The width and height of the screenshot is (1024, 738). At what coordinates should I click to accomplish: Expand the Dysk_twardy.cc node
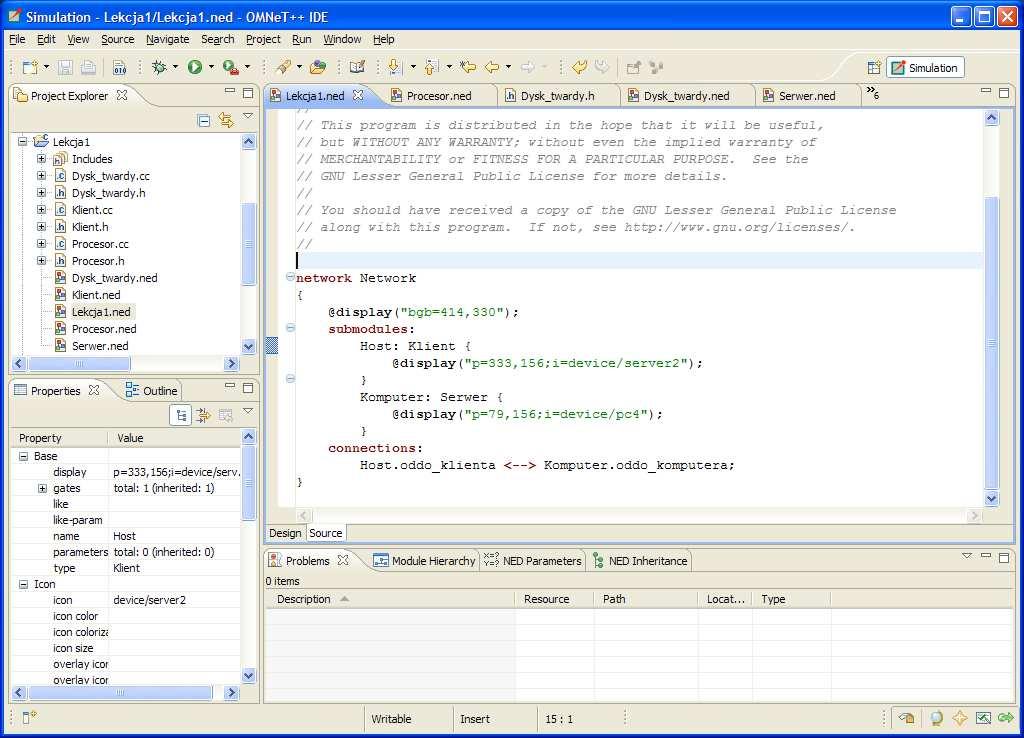tap(41, 176)
